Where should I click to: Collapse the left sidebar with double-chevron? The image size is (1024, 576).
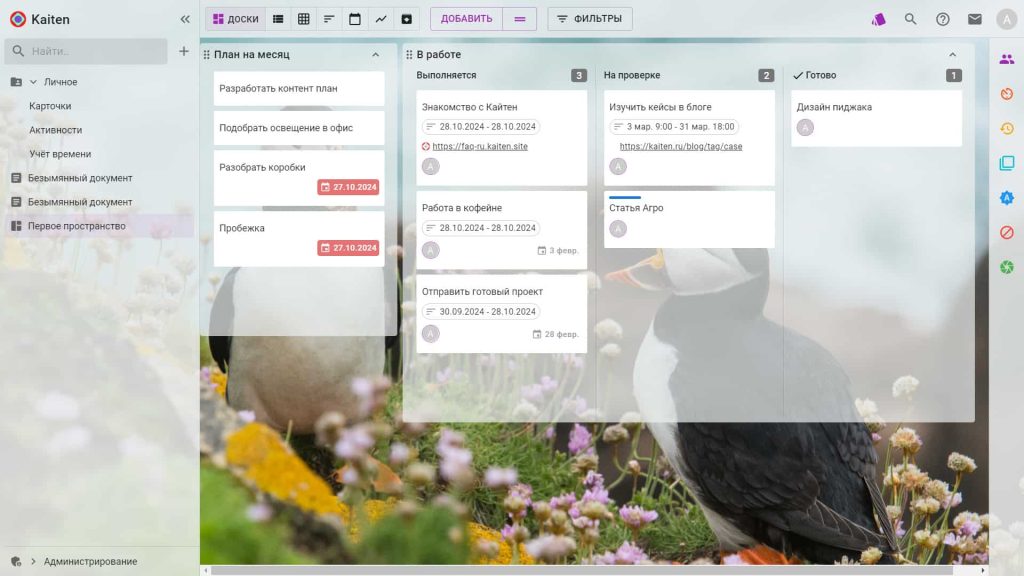point(185,19)
